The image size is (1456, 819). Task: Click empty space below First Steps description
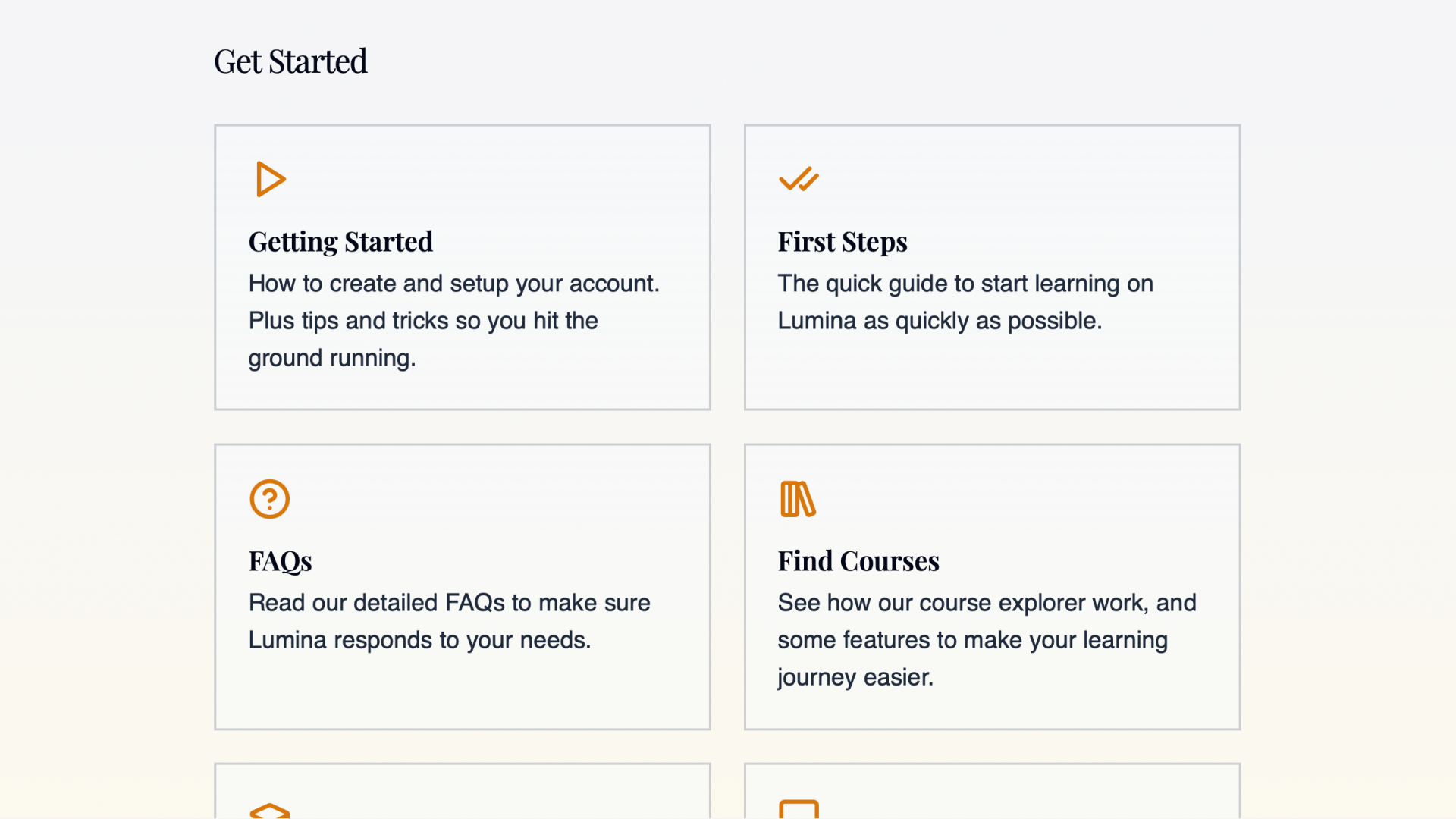(x=992, y=372)
